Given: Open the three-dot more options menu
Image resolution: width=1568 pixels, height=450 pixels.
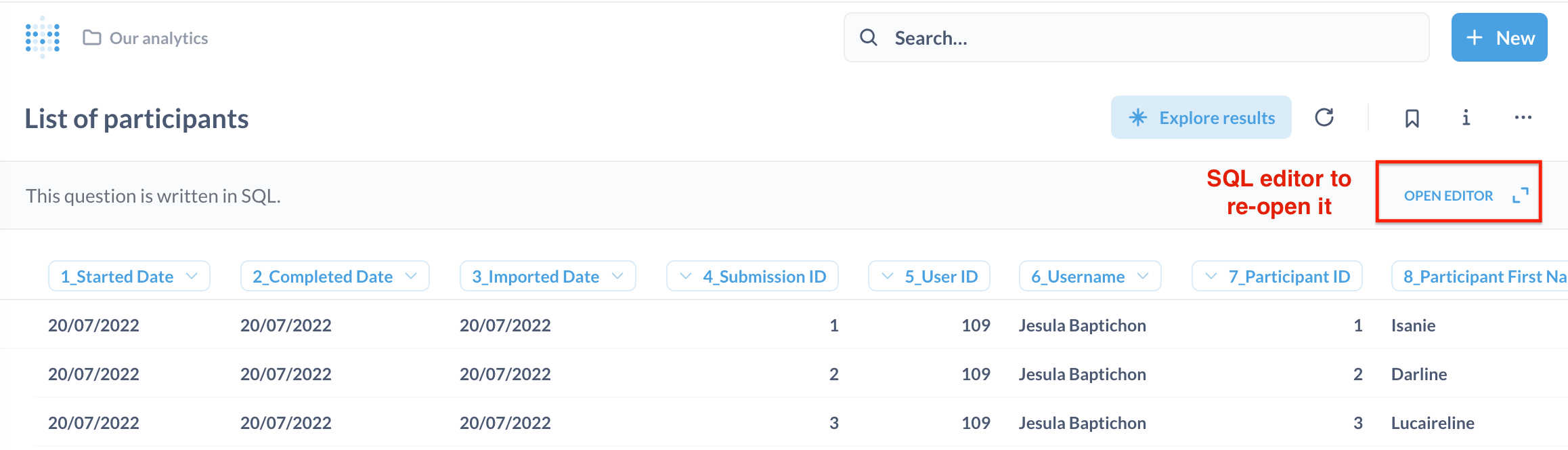Looking at the screenshot, I should (1523, 118).
